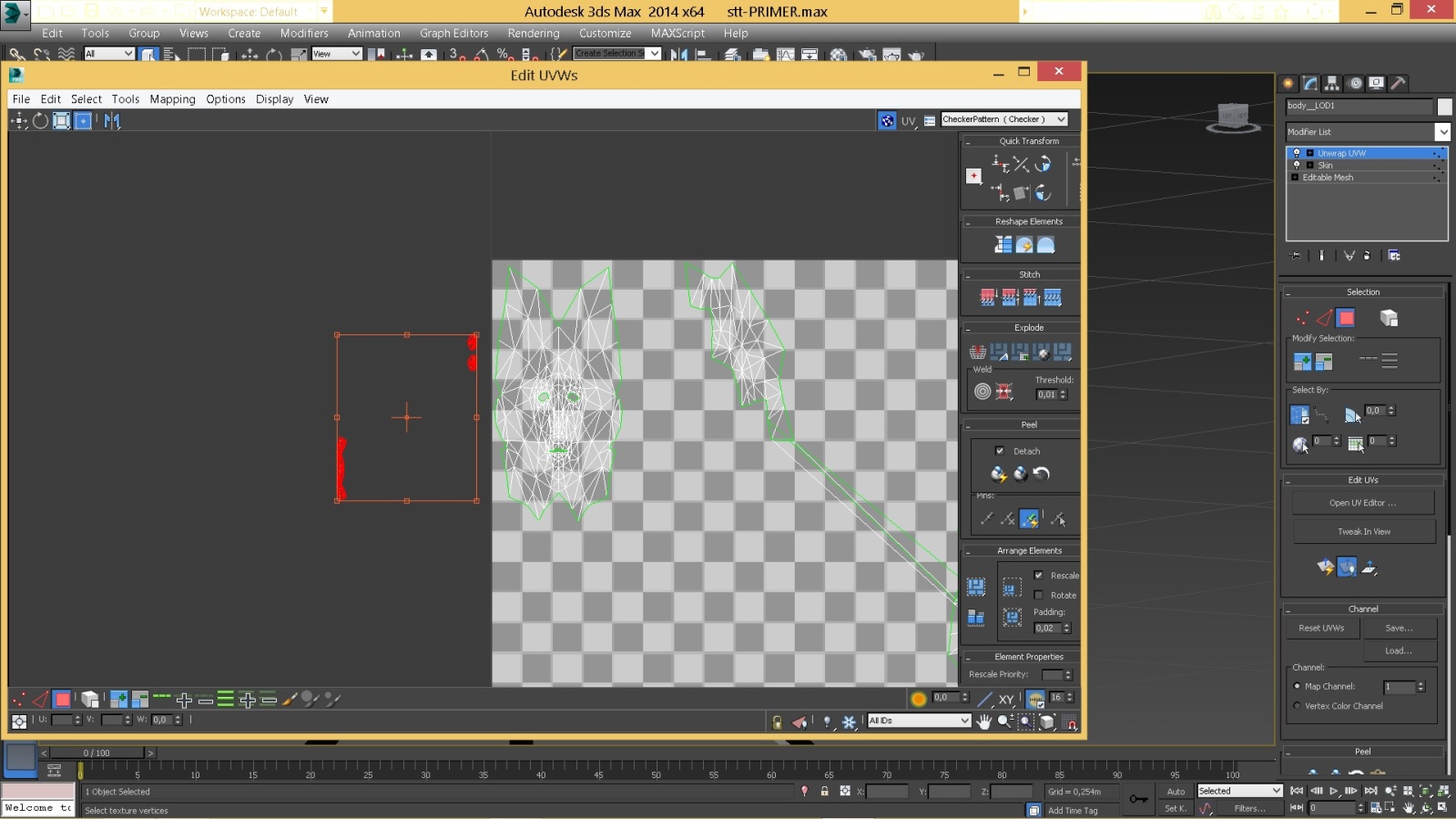
Task: Select the Move tool in Edit UVWs toolbar
Action: point(18,120)
